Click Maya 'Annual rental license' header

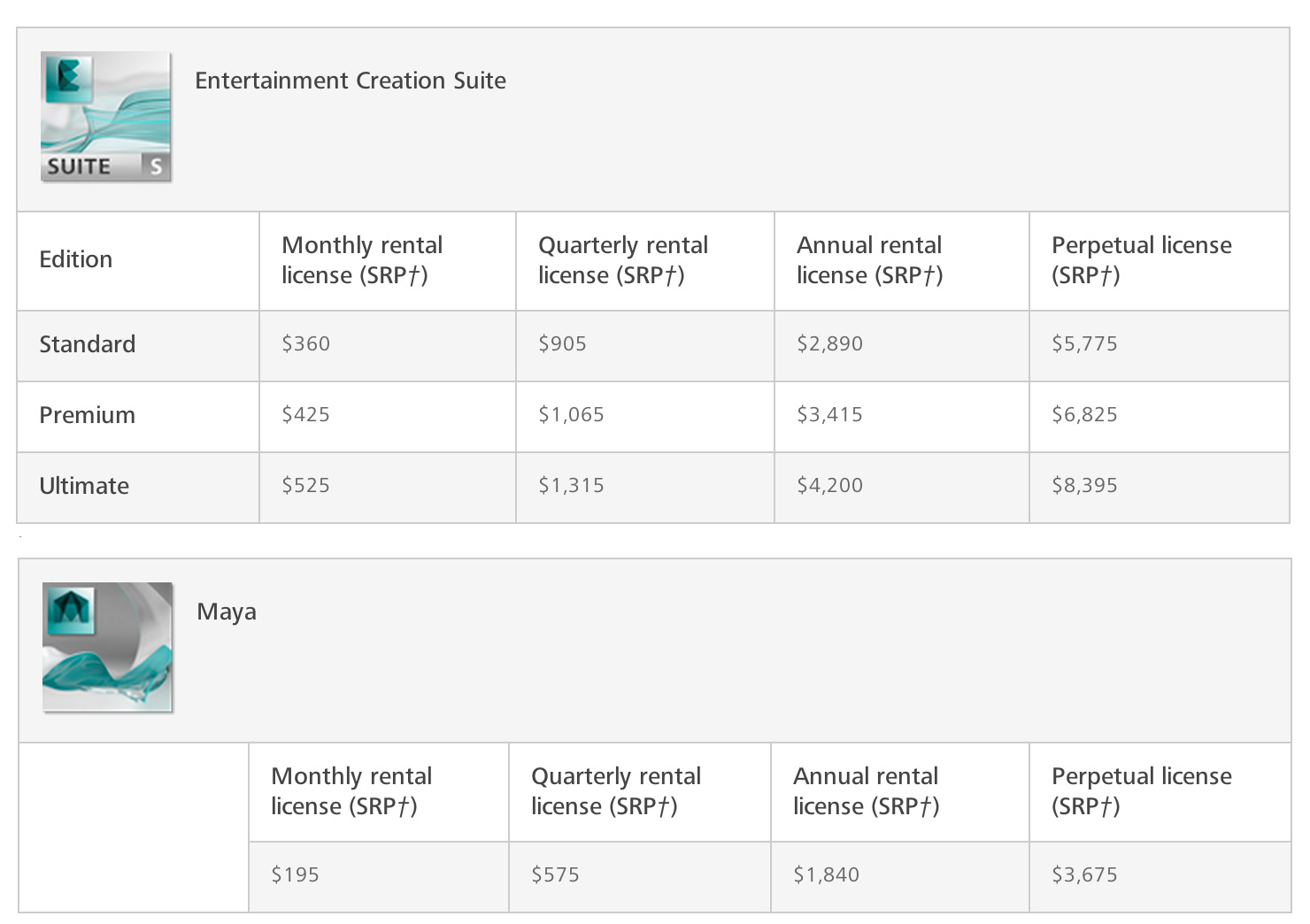pyautogui.click(x=866, y=791)
